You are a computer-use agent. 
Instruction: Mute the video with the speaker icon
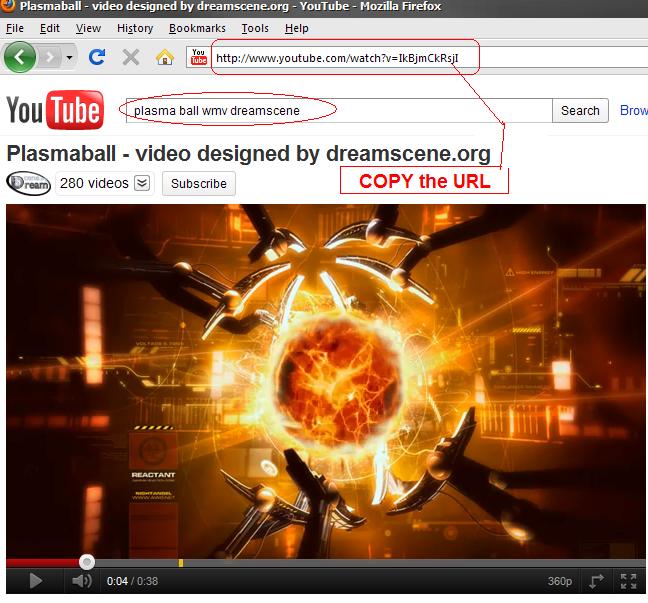[x=82, y=581]
